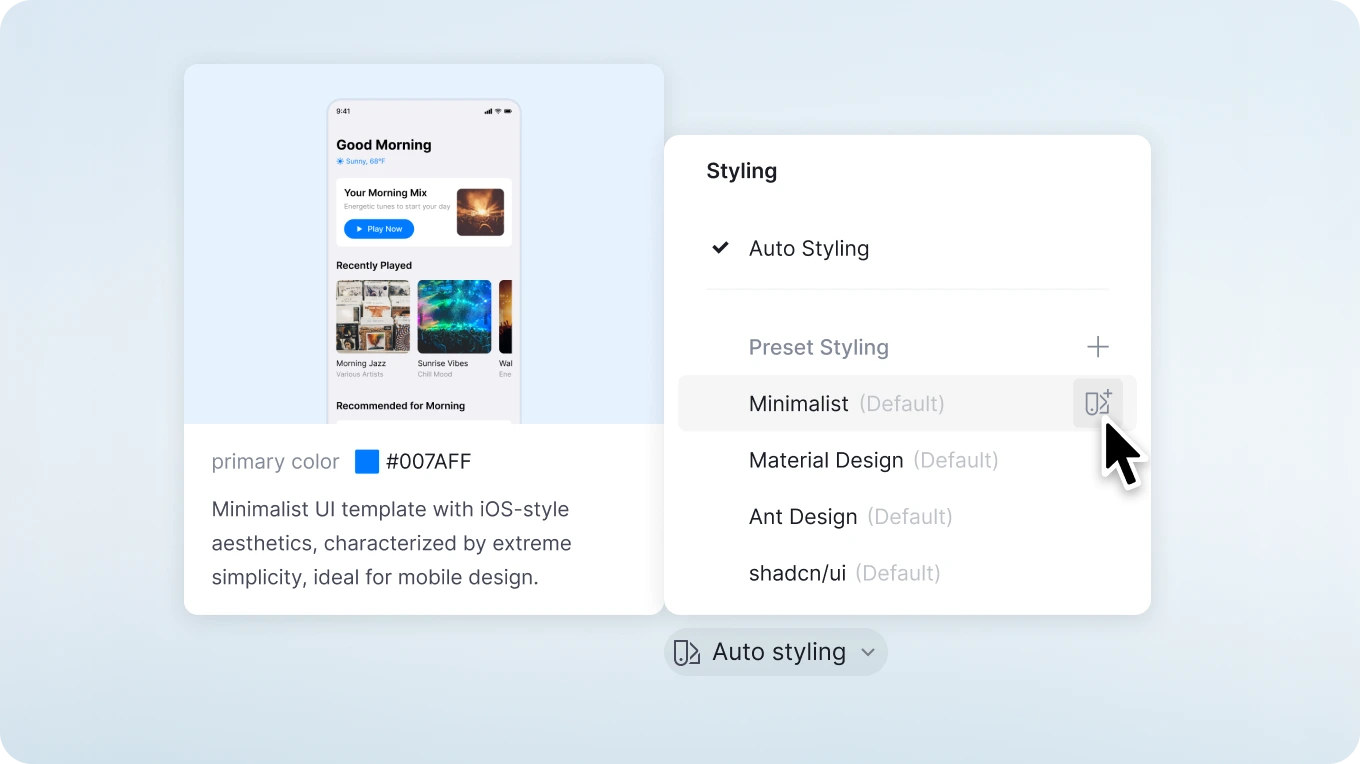Image resolution: width=1360 pixels, height=764 pixels.
Task: Click the cellular signal icon in phone preview
Action: [x=488, y=111]
